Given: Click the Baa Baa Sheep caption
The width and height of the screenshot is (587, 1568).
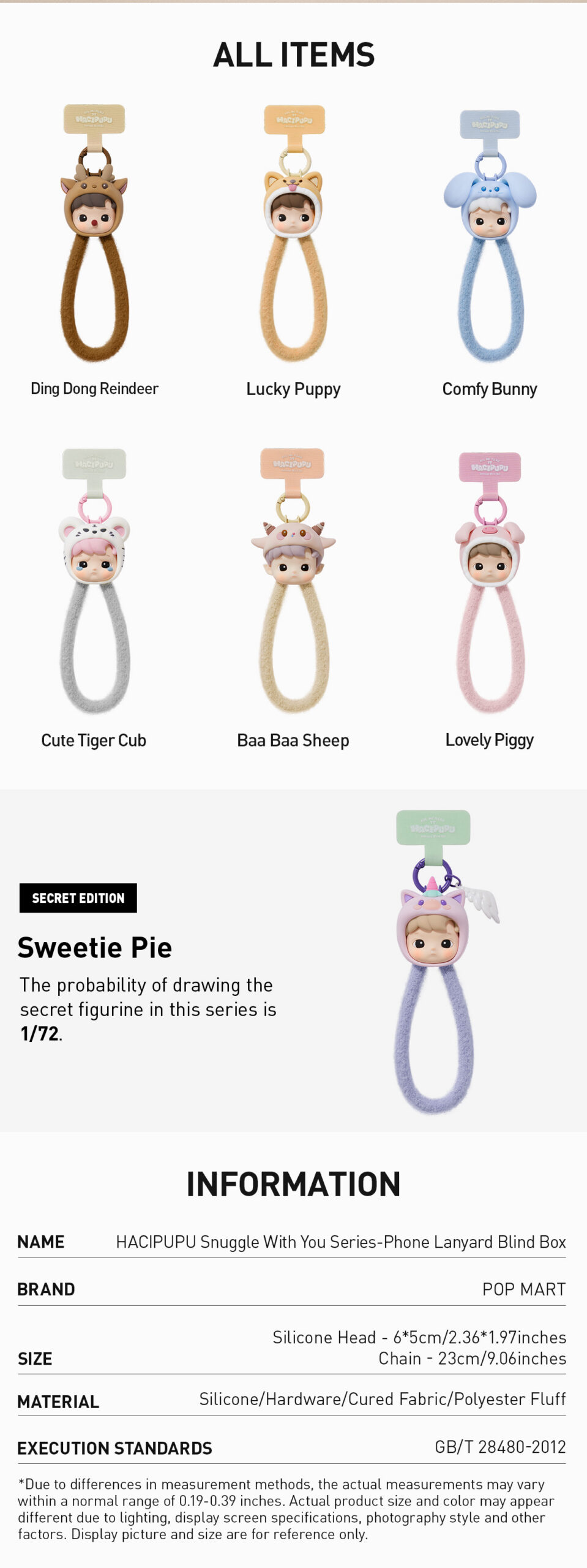Looking at the screenshot, I should click(x=293, y=740).
